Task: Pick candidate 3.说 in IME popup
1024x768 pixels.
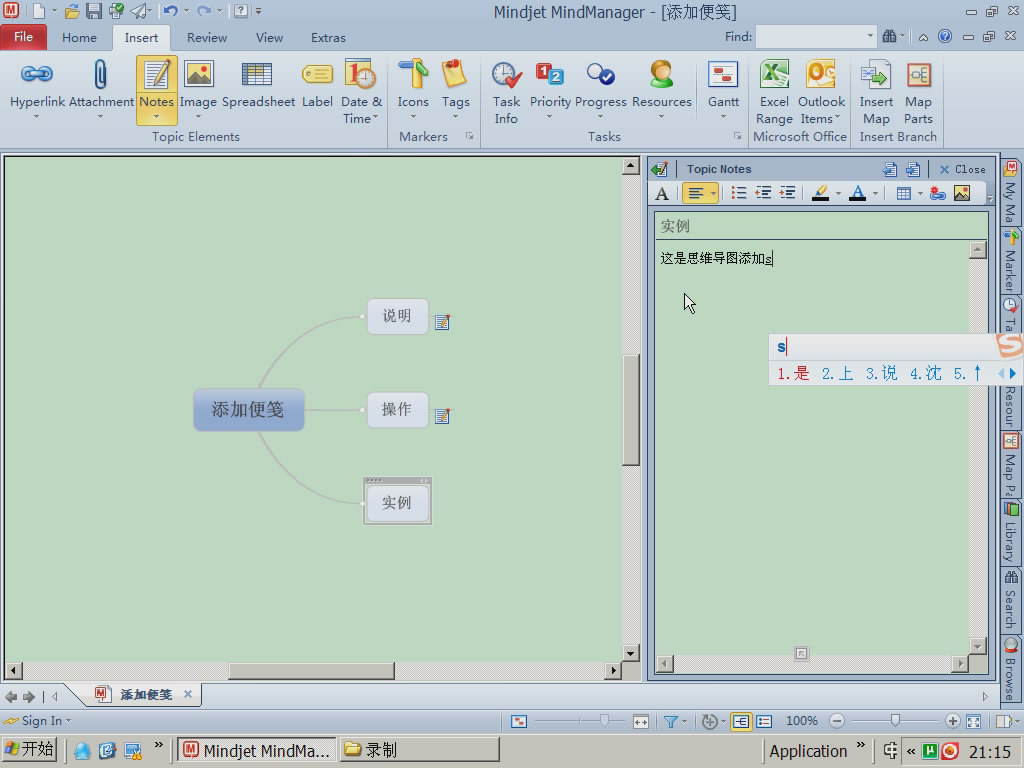Action: tap(881, 374)
